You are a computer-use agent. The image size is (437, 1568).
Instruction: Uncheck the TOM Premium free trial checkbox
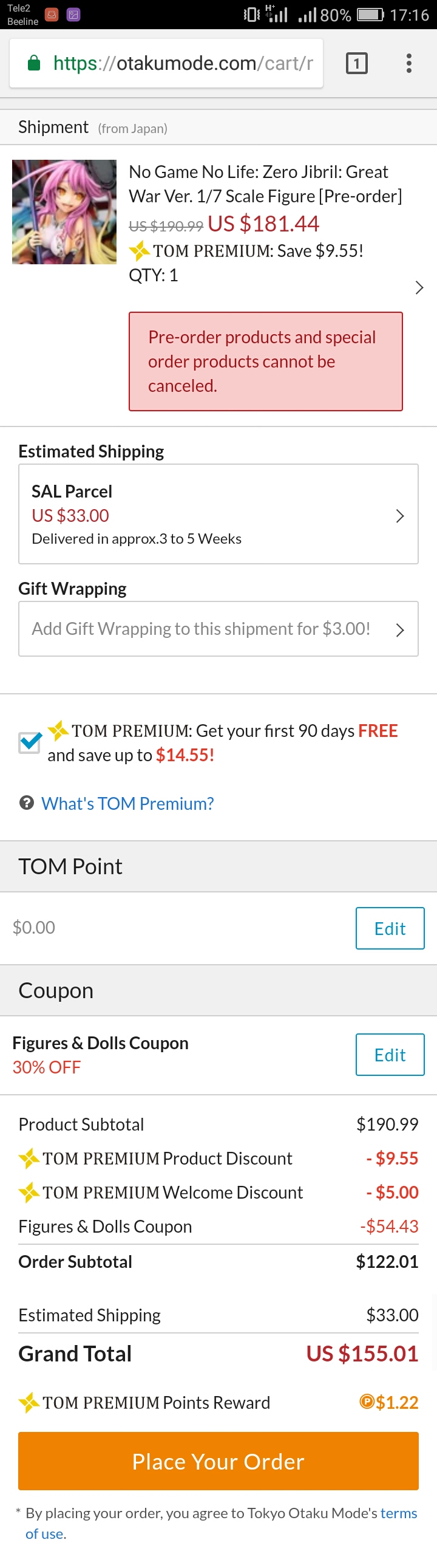click(30, 742)
